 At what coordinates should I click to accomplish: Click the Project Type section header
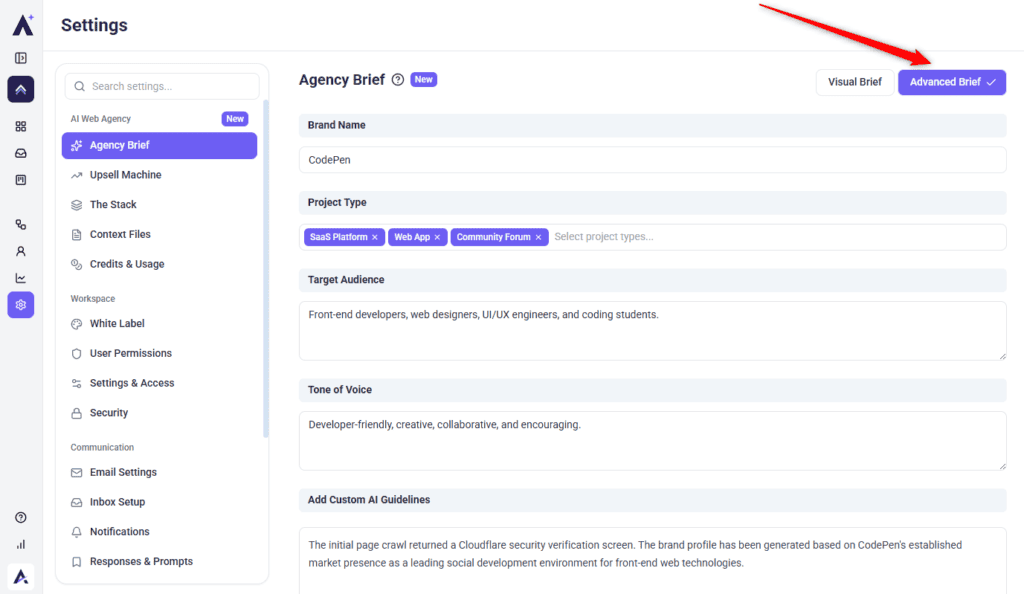coord(652,202)
